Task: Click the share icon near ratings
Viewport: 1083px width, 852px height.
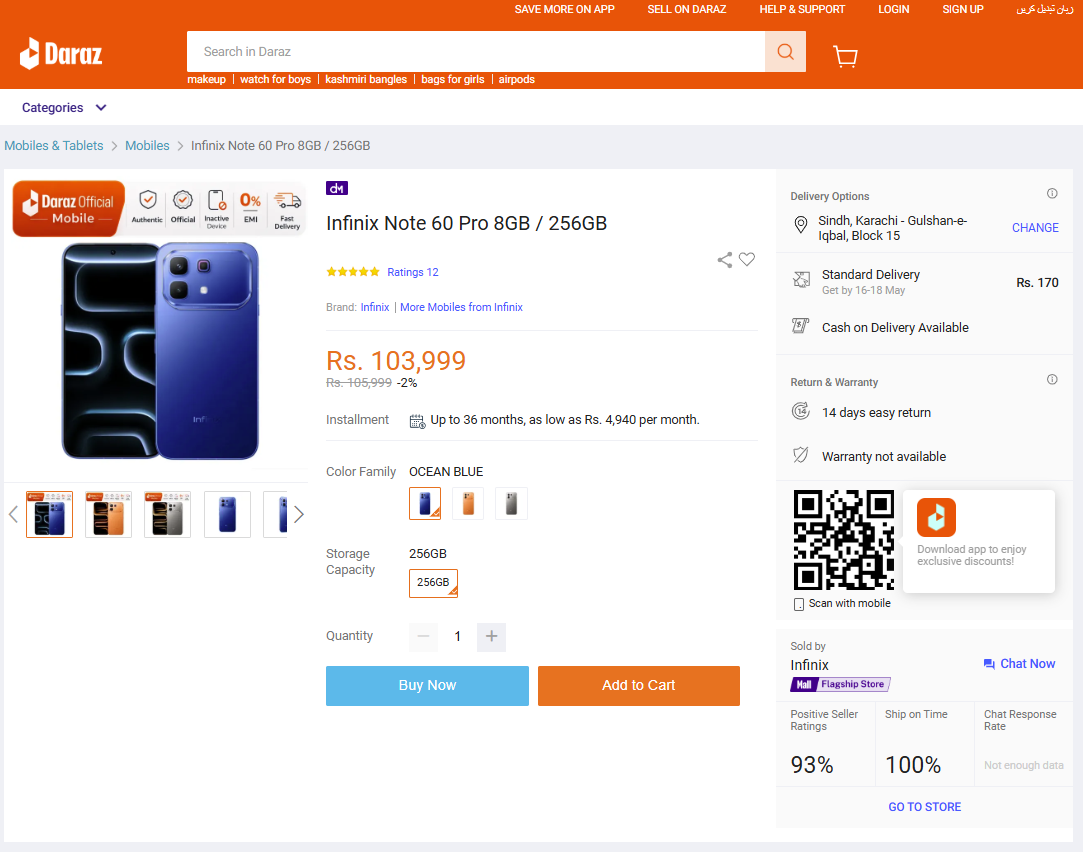Action: pos(725,260)
